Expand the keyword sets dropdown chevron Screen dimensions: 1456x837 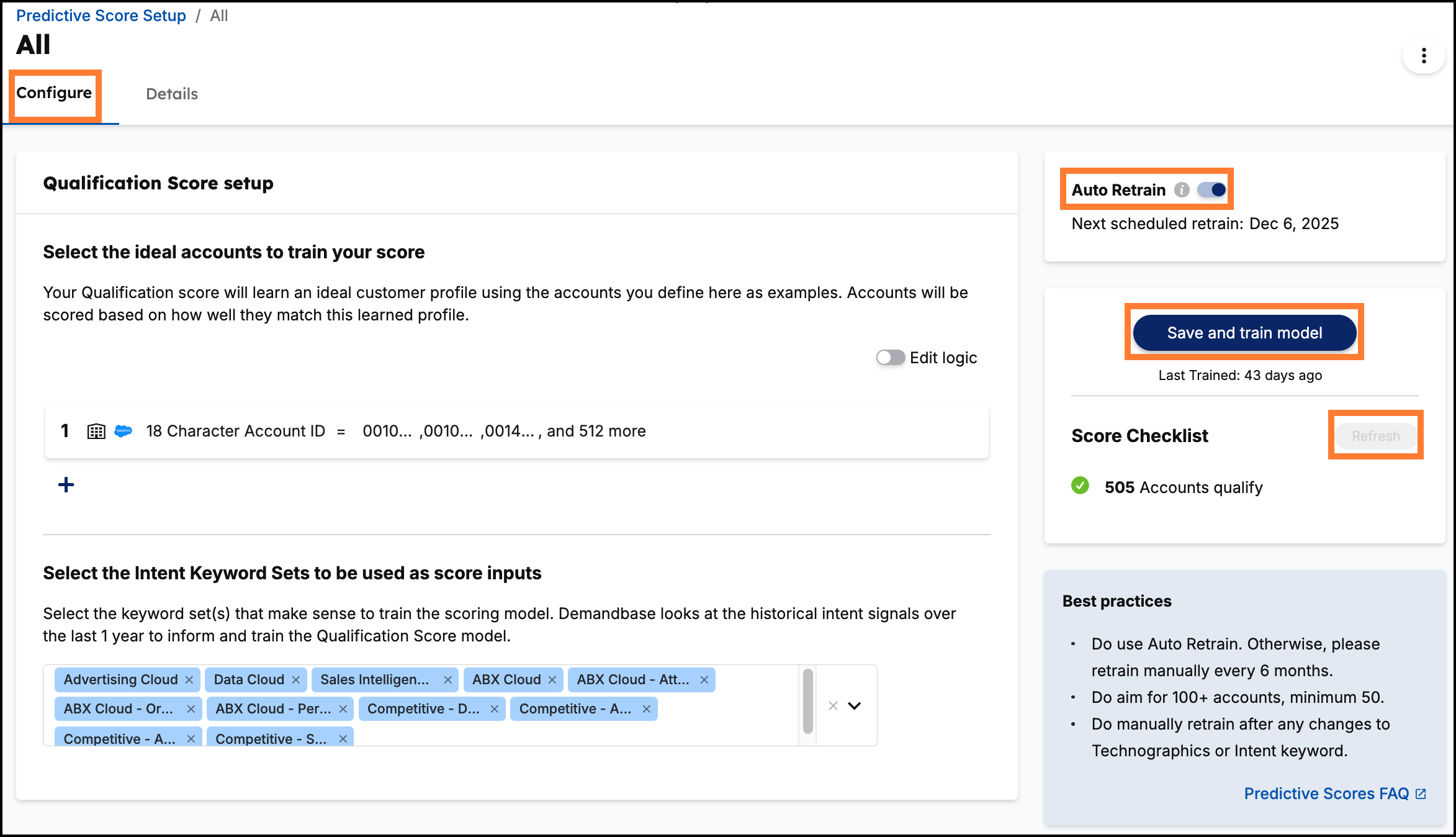point(855,706)
